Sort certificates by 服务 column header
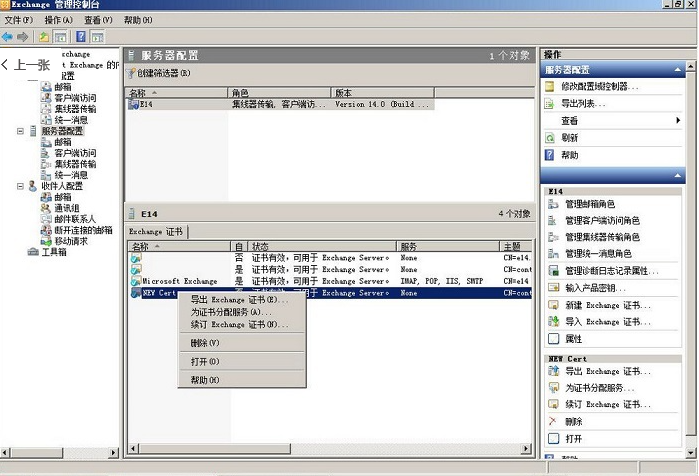The height and width of the screenshot is (476, 699). click(448, 246)
